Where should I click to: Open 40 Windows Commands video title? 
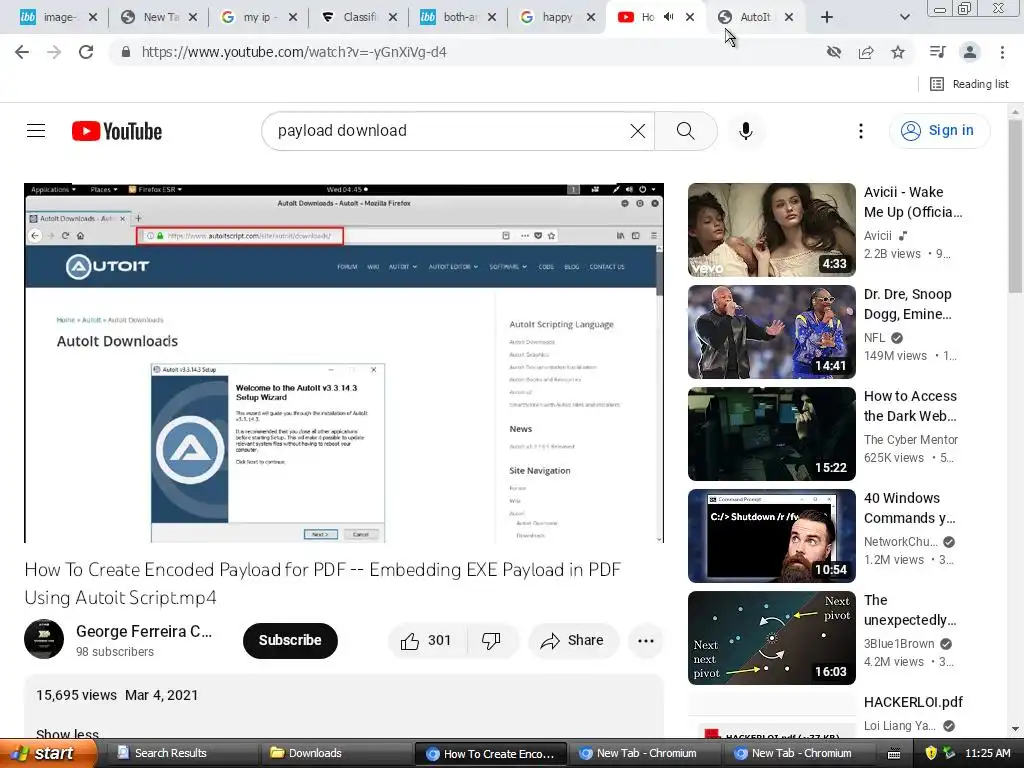(x=910, y=508)
